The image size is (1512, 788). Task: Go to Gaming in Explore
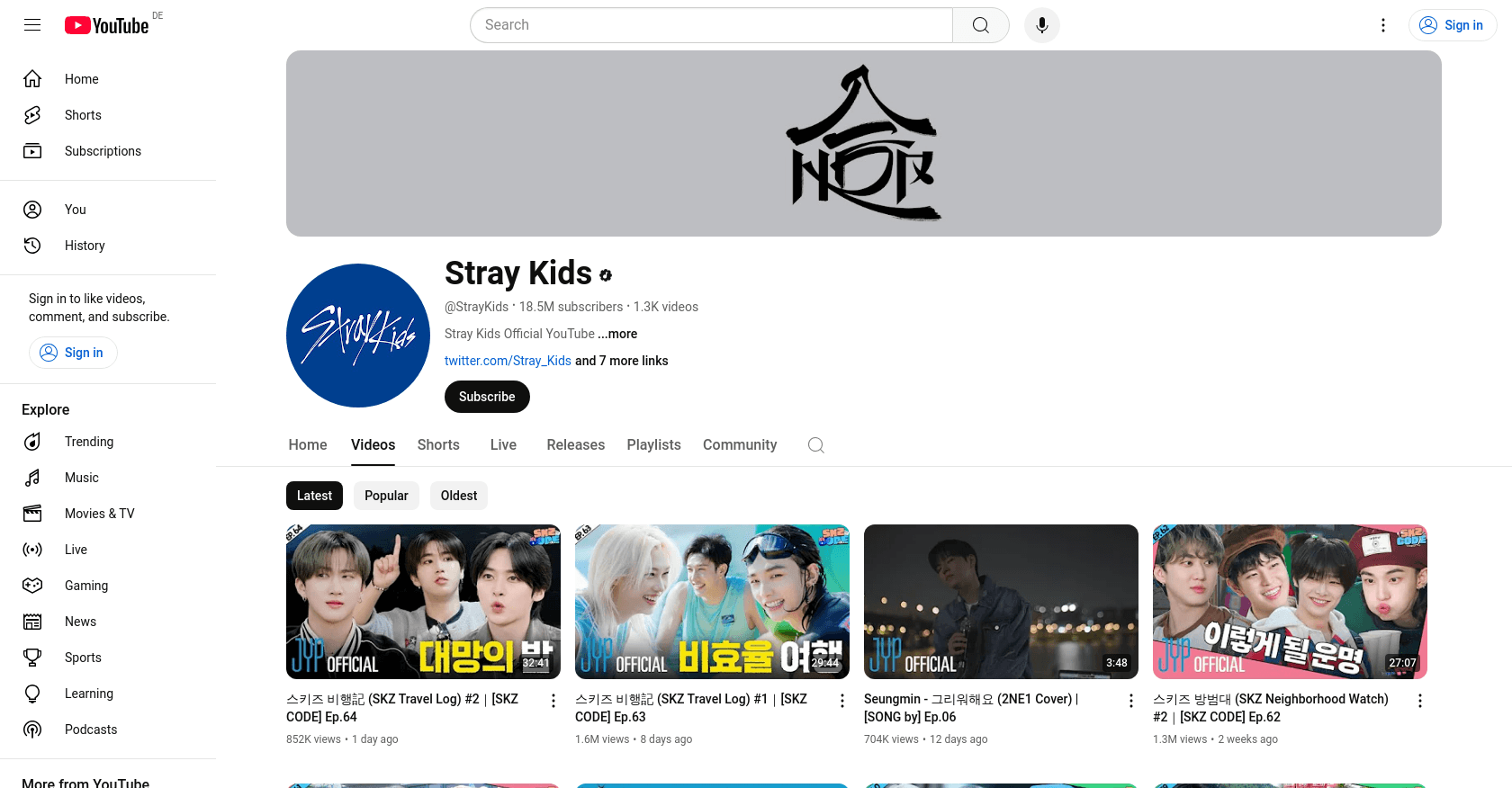pyautogui.click(x=85, y=586)
